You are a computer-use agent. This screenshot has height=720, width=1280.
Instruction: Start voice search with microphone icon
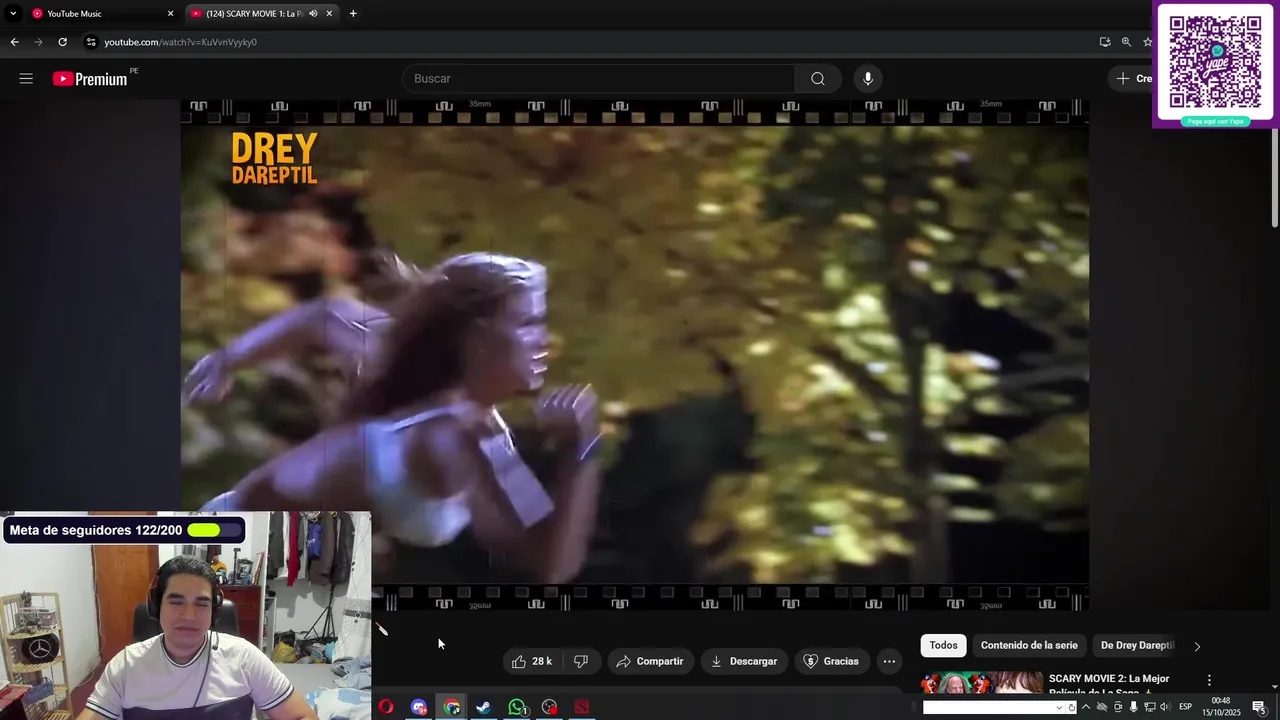coord(868,79)
